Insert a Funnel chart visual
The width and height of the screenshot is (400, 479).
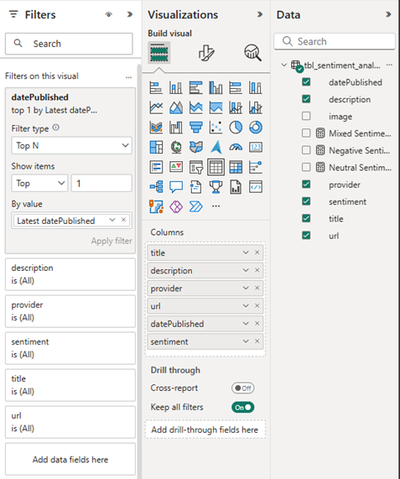pos(196,127)
